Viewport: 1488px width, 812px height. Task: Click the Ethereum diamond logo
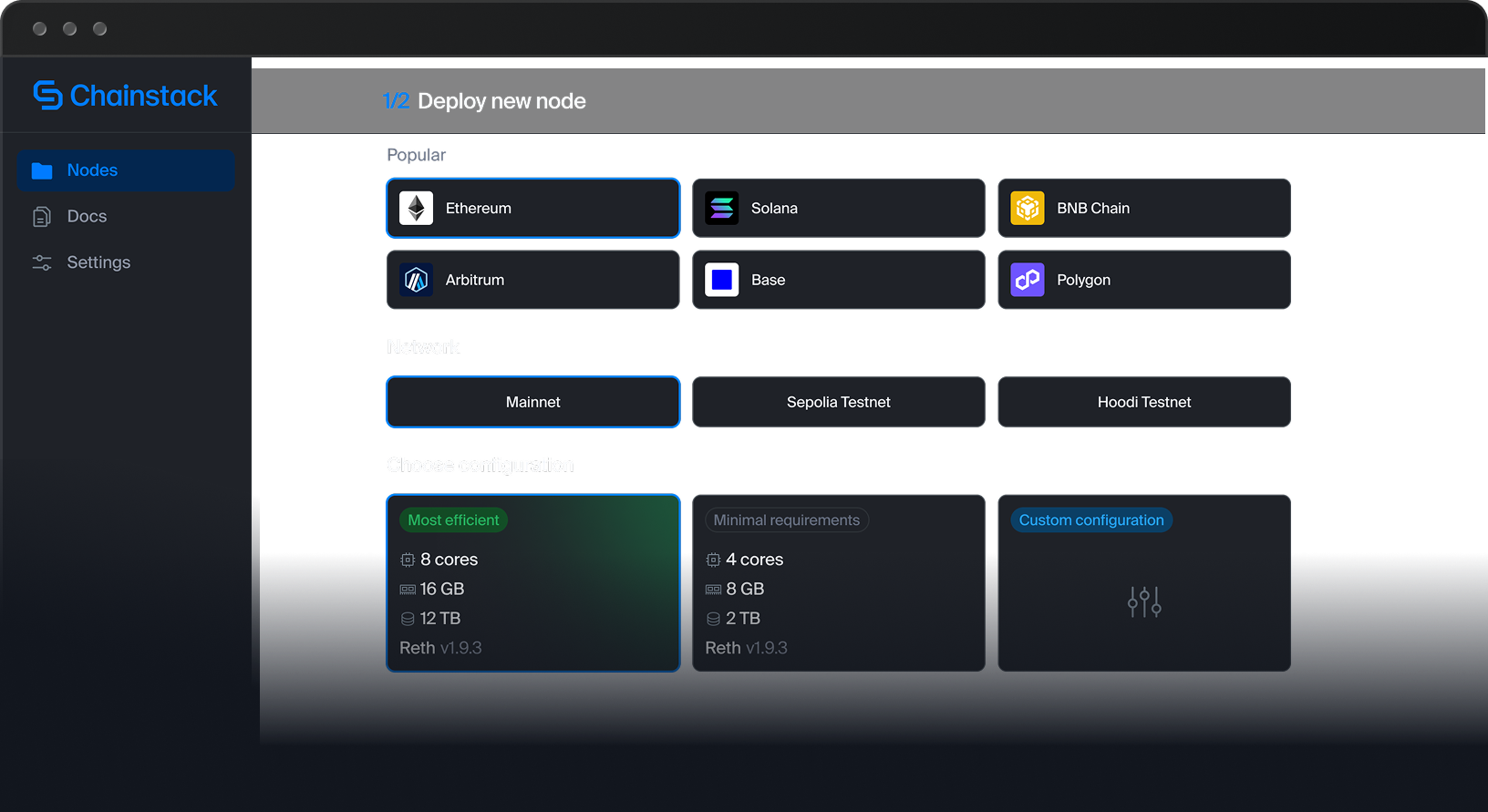click(x=417, y=209)
